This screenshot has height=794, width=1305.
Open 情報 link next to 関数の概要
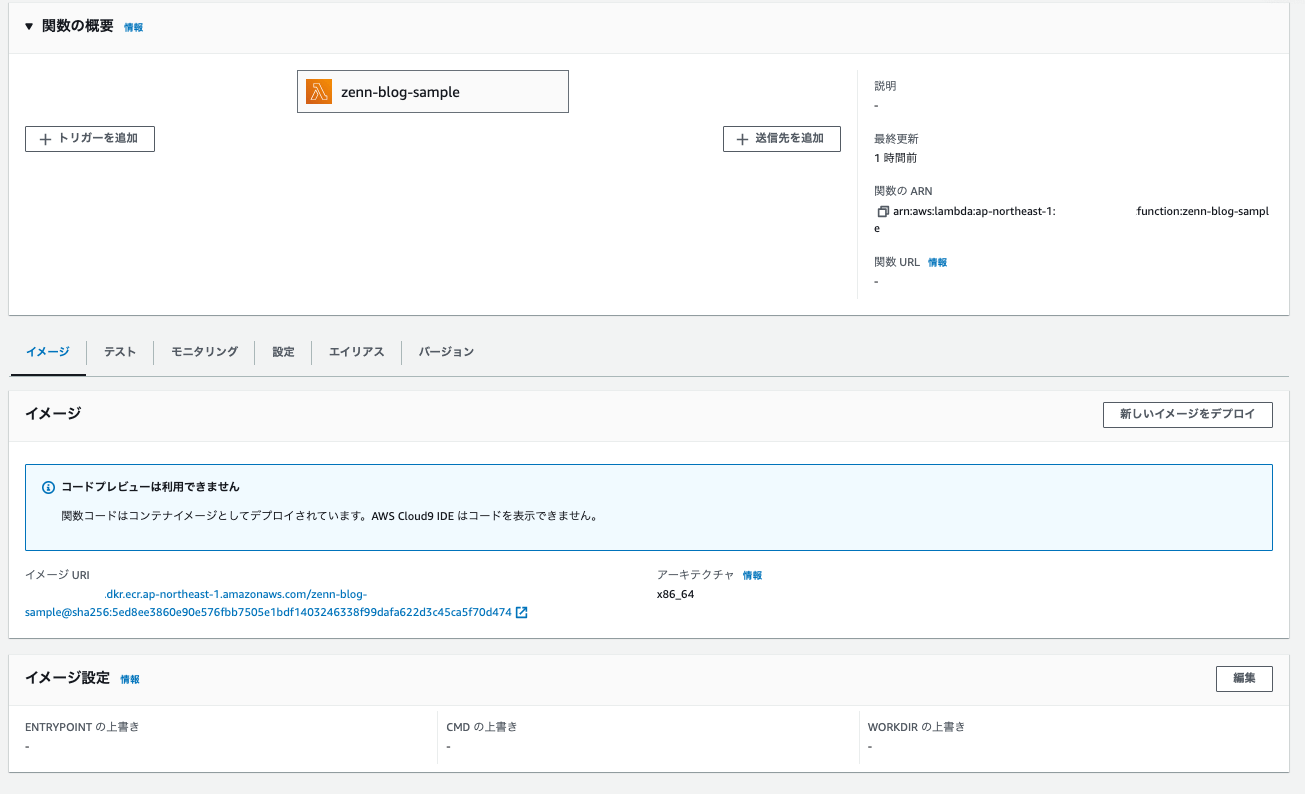[x=133, y=28]
